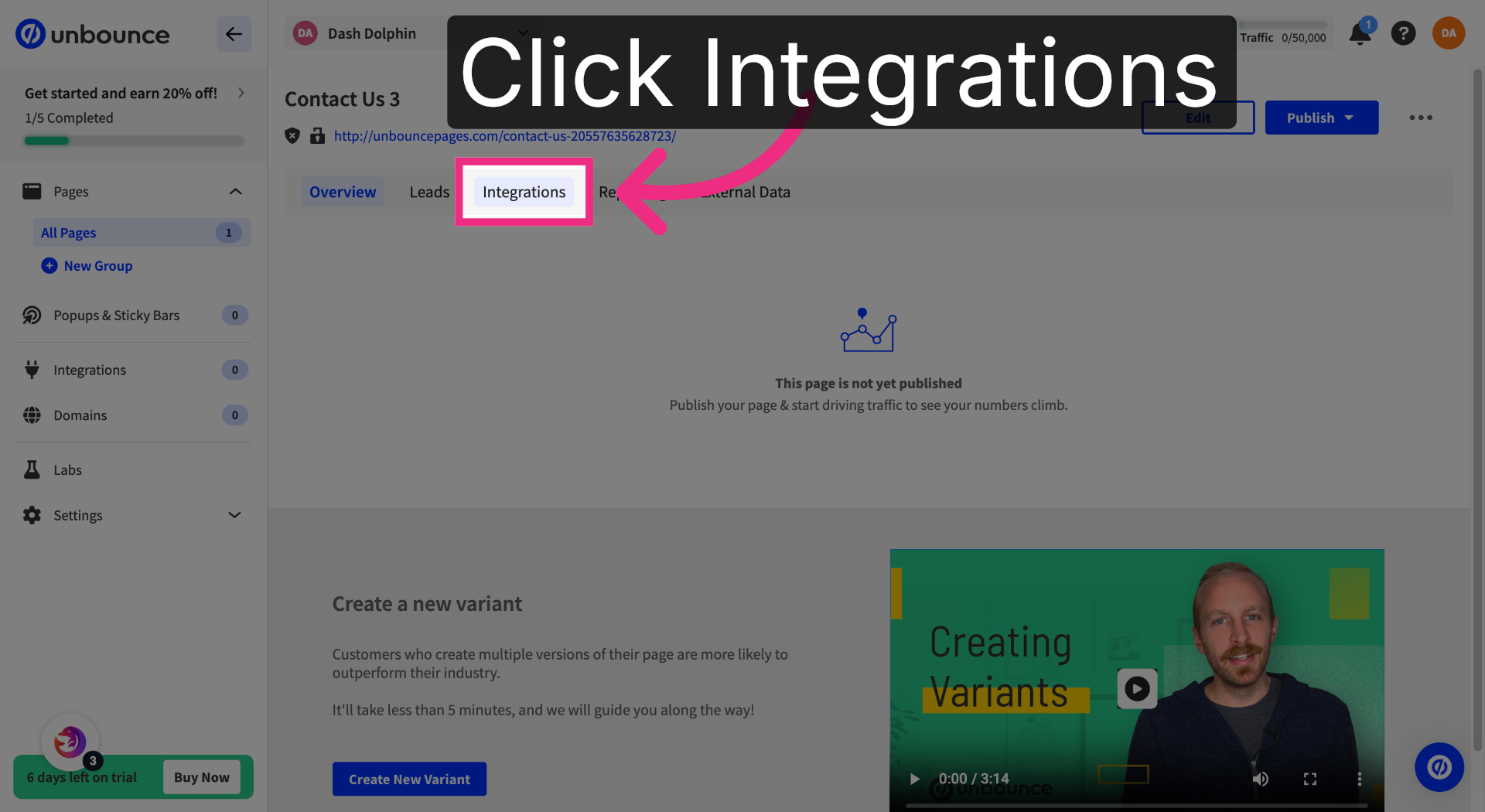
Task: Click the Settings gear icon
Action: tap(32, 515)
